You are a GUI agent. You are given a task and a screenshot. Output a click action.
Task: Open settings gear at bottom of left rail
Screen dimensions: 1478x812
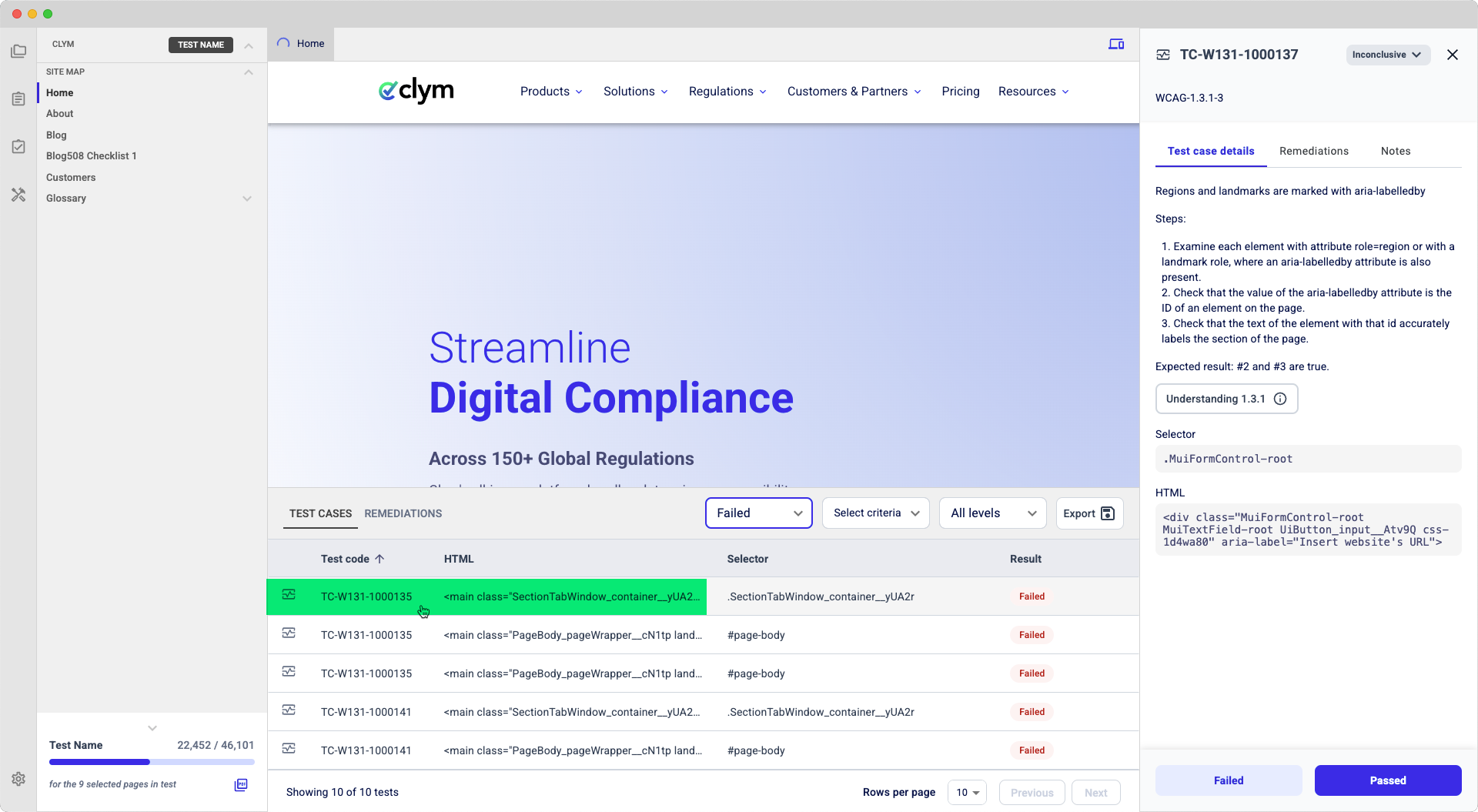[18, 779]
